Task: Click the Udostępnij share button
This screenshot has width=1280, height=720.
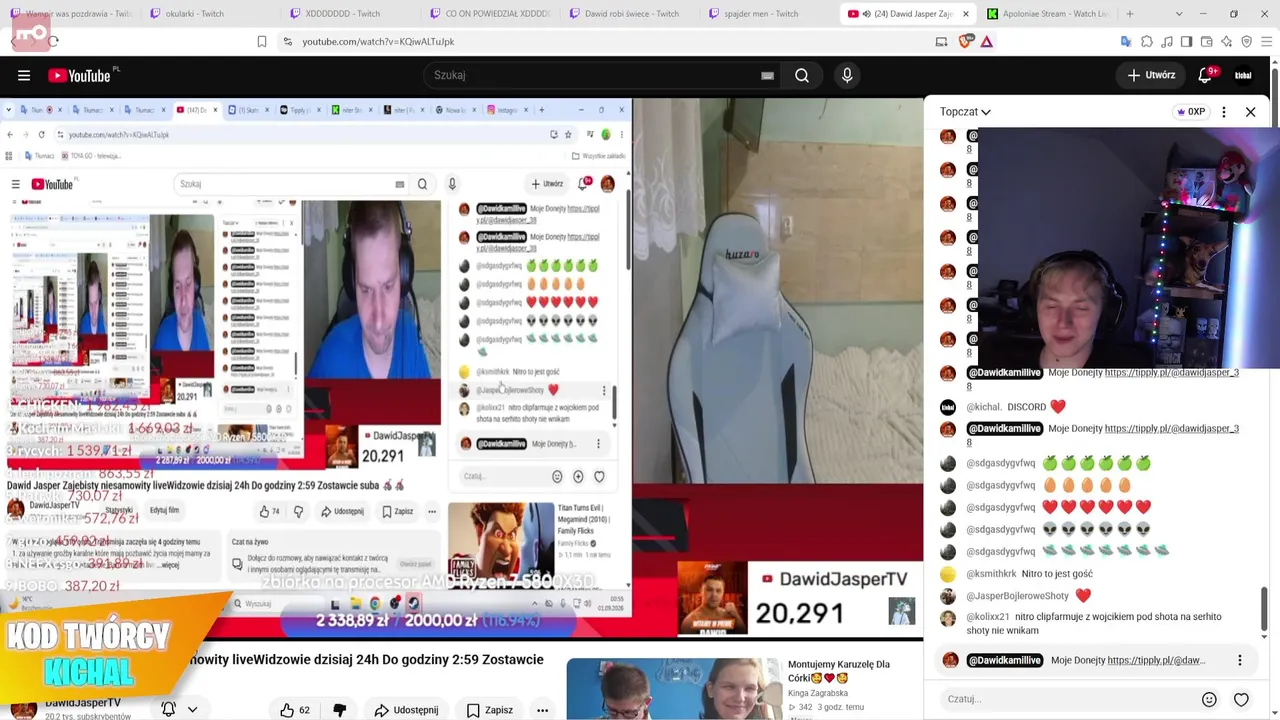Action: (x=406, y=710)
